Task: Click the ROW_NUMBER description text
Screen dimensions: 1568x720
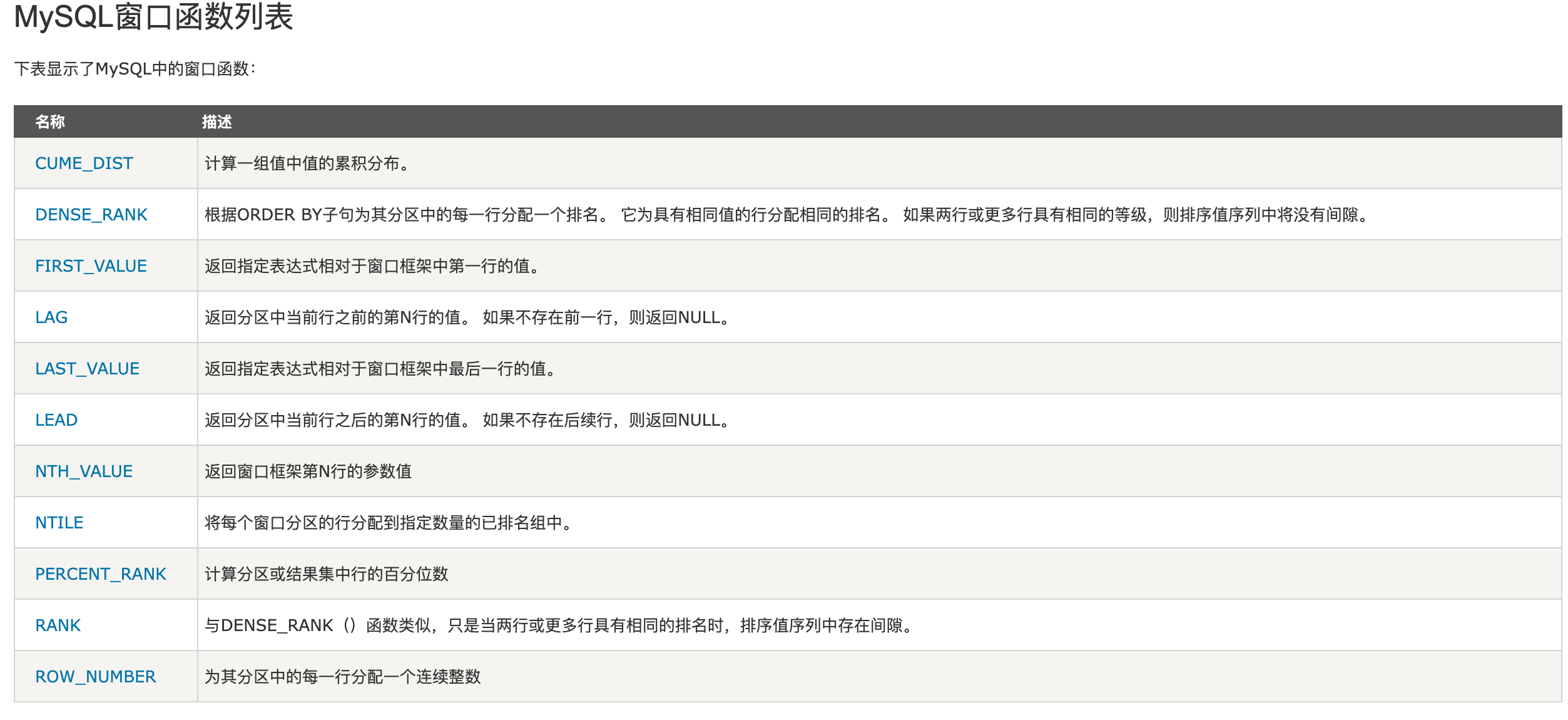Action: pos(342,677)
